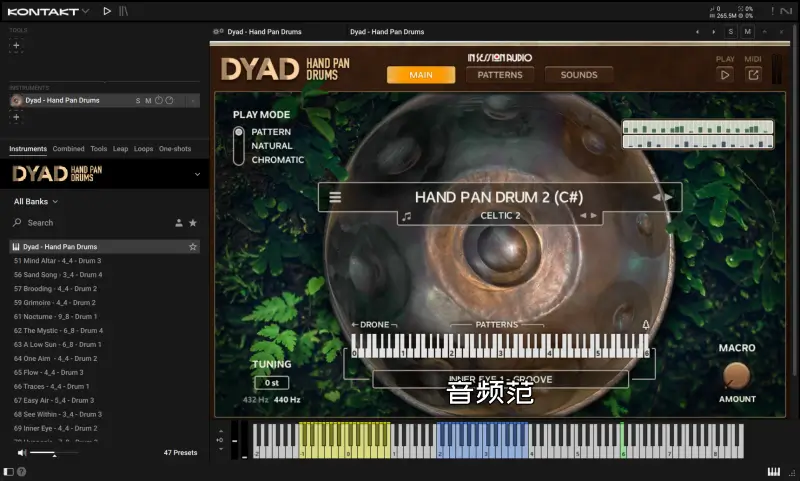Switch to the One-shots browser tab
Viewport: 800px width, 481px height.
coord(175,149)
